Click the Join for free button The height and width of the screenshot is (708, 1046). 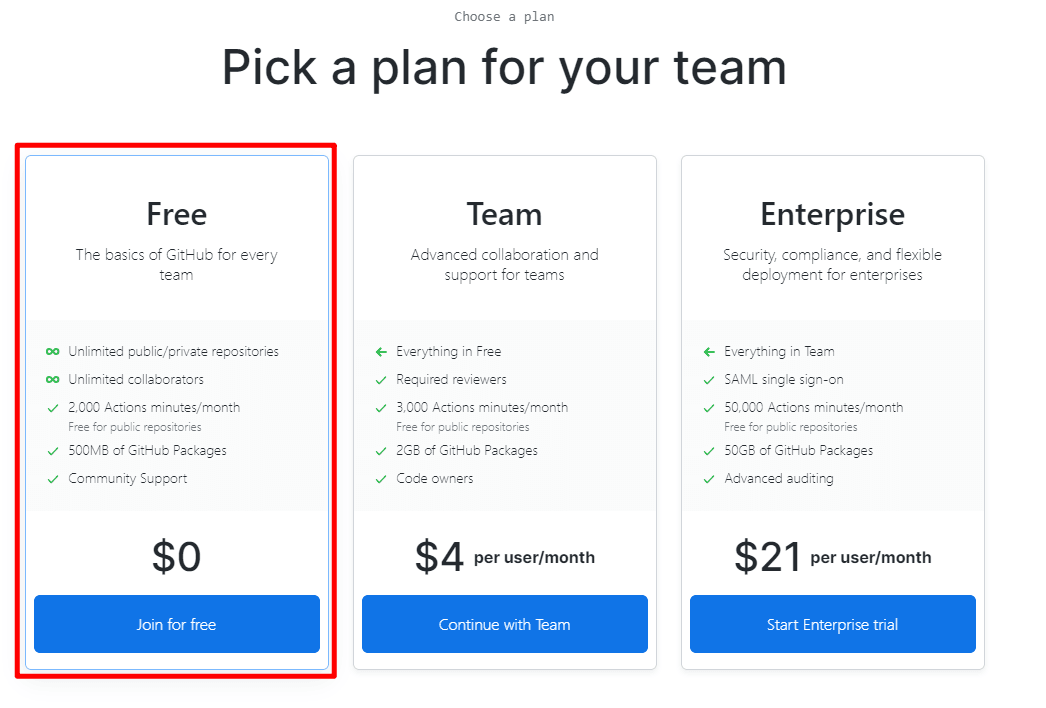[x=176, y=624]
